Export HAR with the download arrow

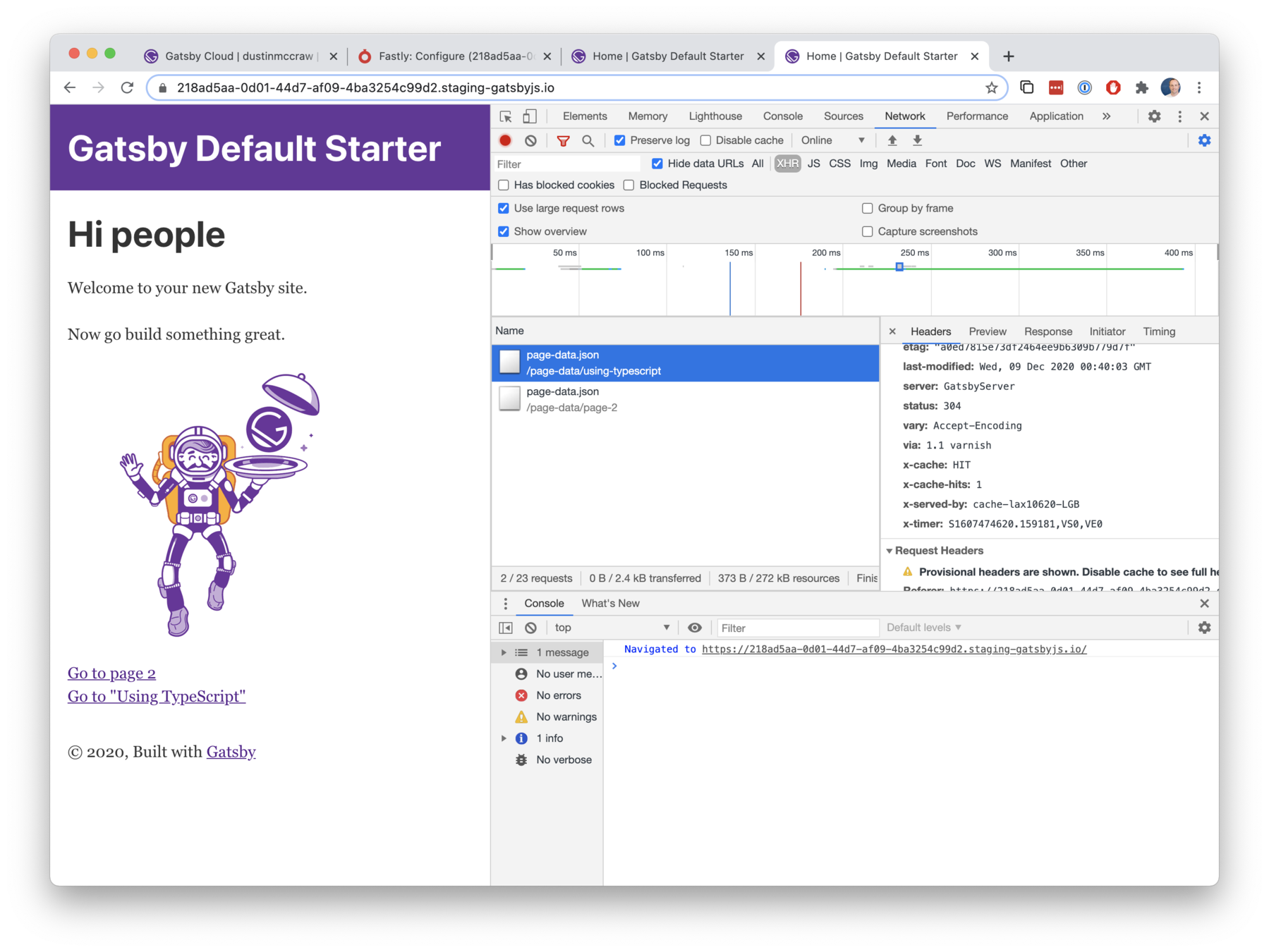(x=917, y=140)
